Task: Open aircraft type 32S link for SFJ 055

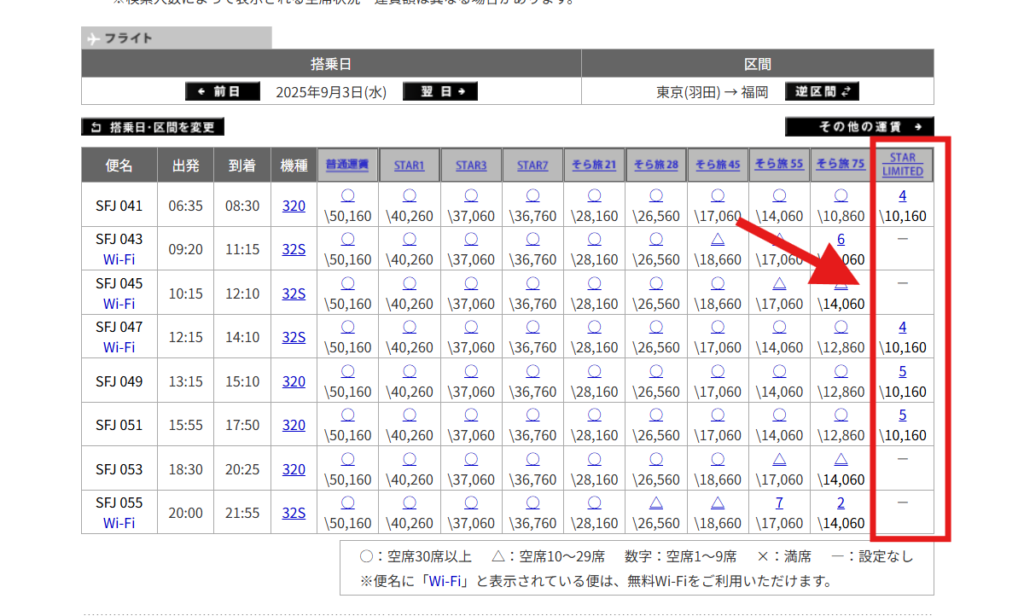Action: 294,513
